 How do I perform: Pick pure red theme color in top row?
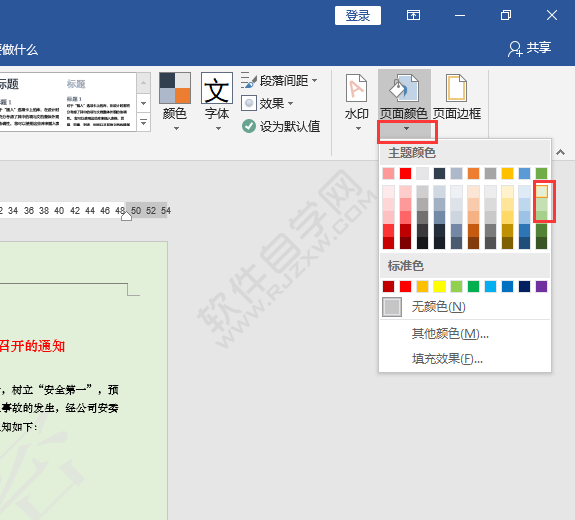405,173
